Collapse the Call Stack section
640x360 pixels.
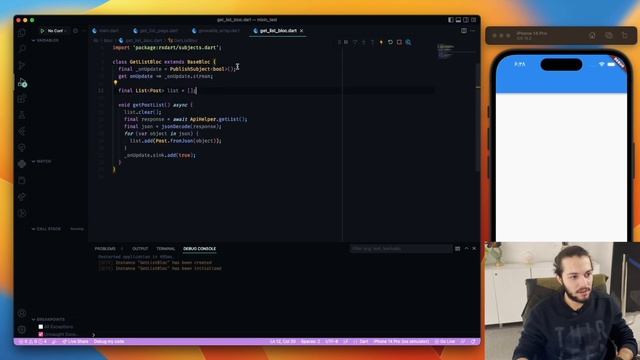(46, 229)
